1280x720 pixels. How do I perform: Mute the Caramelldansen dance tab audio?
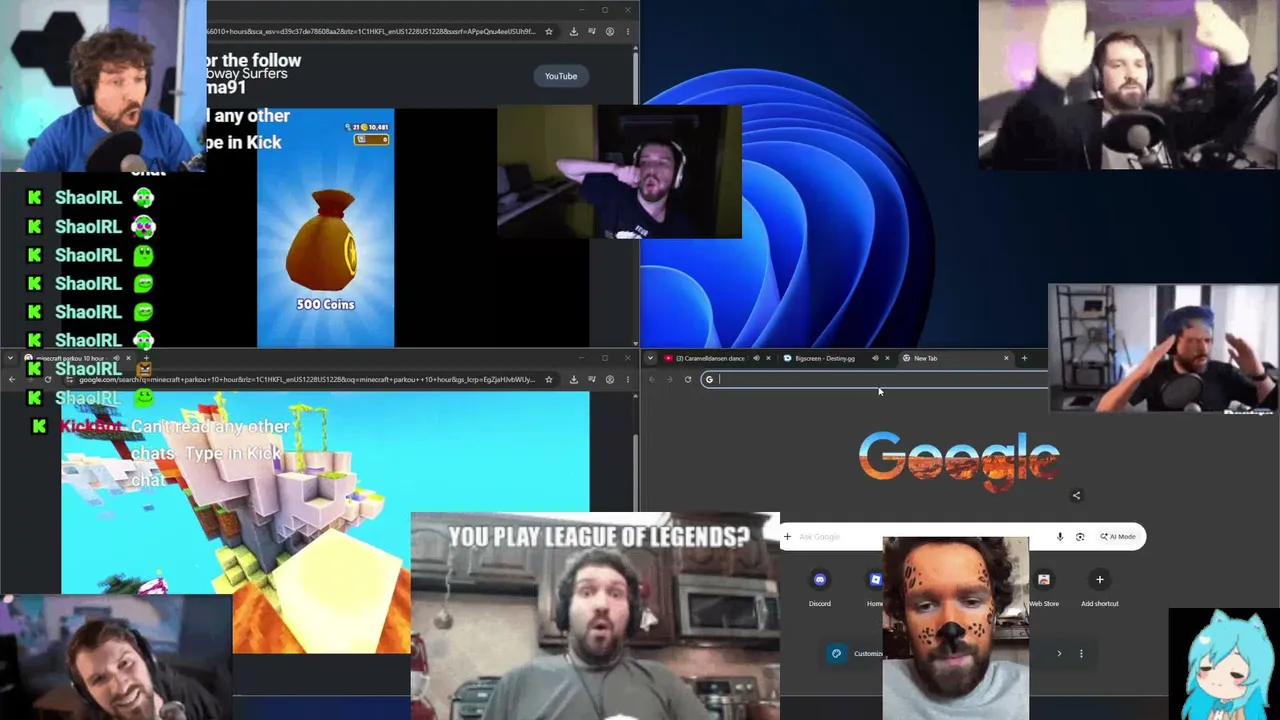click(x=756, y=358)
